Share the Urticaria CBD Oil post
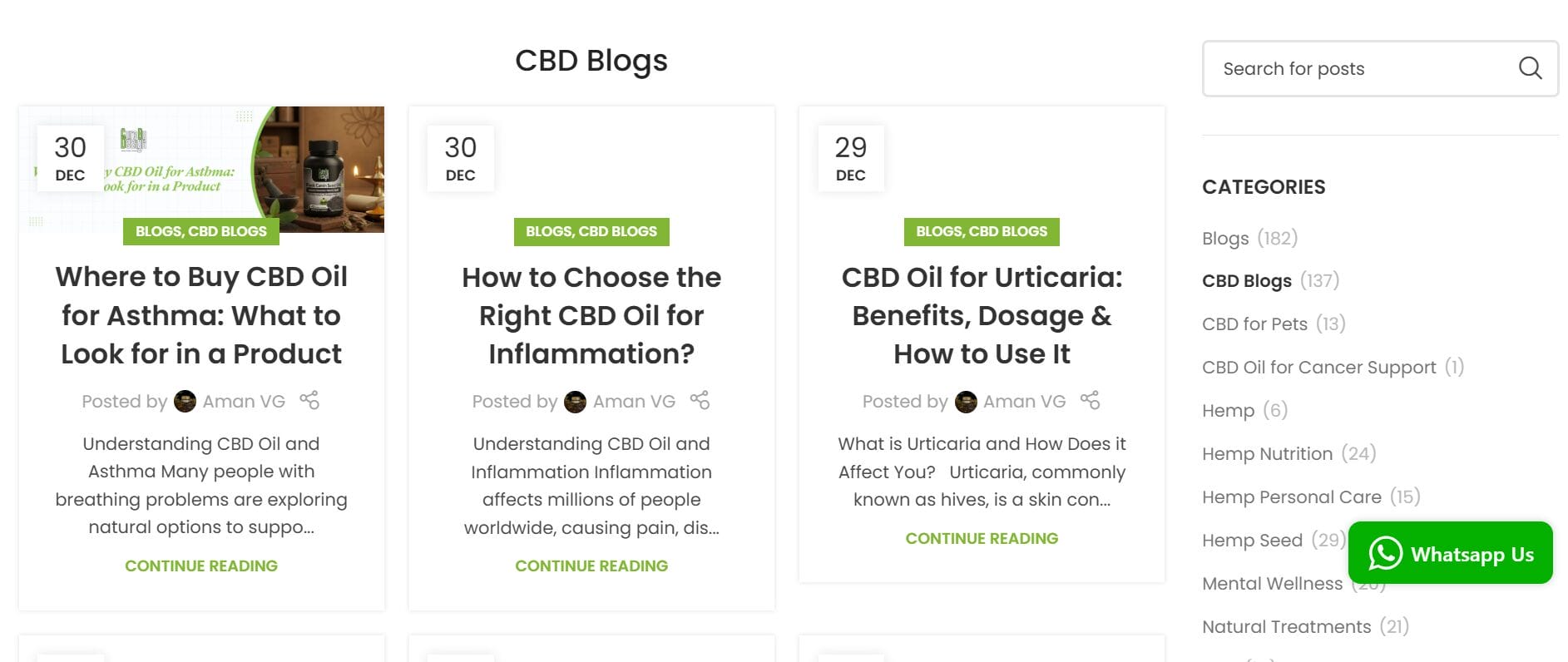 point(1090,401)
